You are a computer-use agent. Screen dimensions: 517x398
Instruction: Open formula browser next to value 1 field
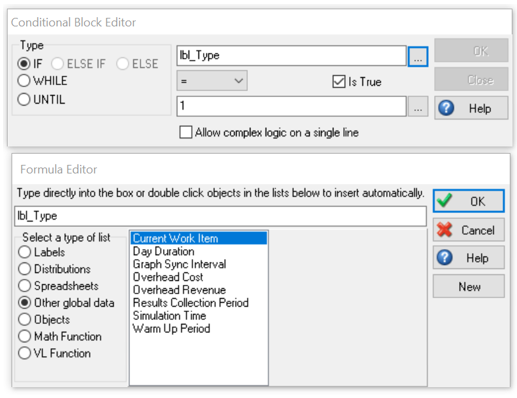418,107
